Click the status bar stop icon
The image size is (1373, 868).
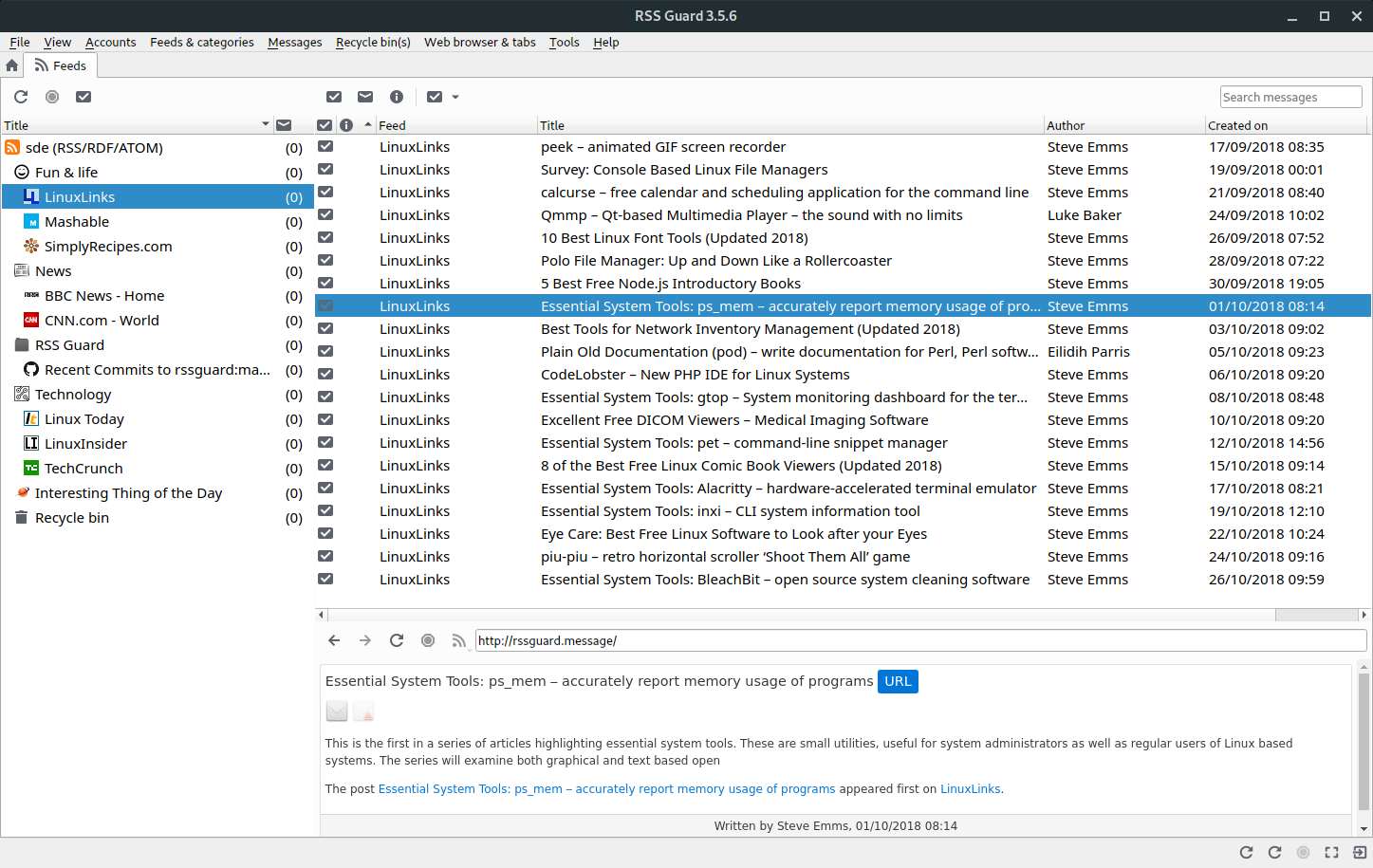pyautogui.click(x=1303, y=853)
